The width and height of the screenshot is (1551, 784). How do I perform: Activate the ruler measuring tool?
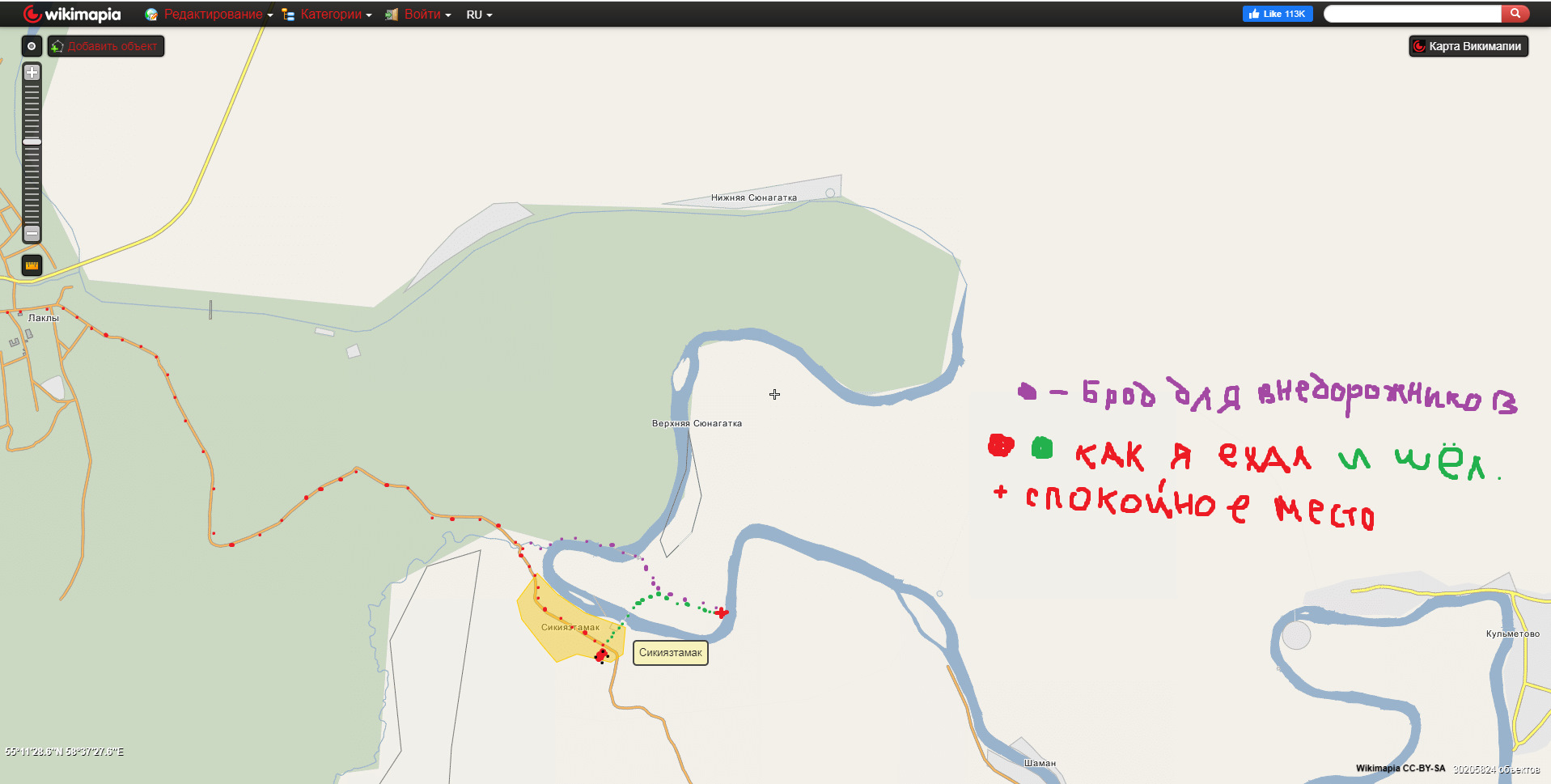click(x=32, y=265)
